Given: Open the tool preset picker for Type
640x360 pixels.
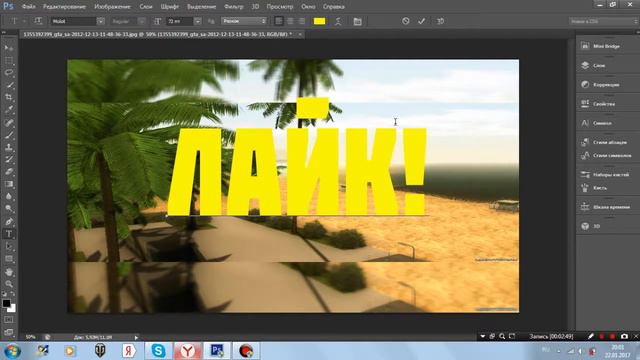Looking at the screenshot, I should point(17,21).
